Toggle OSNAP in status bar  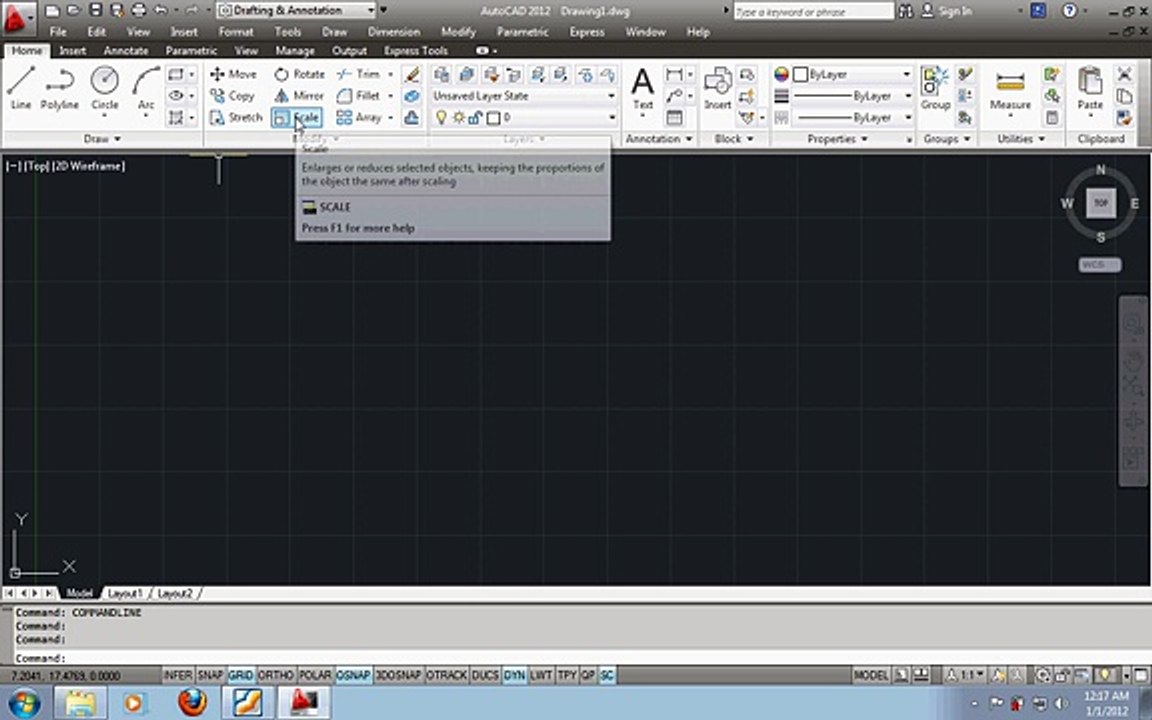click(353, 675)
